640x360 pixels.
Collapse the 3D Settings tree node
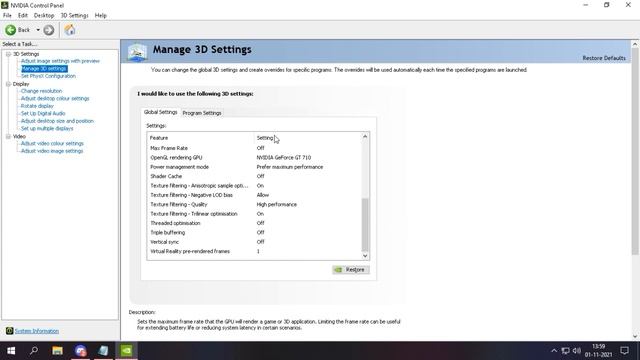[8, 54]
